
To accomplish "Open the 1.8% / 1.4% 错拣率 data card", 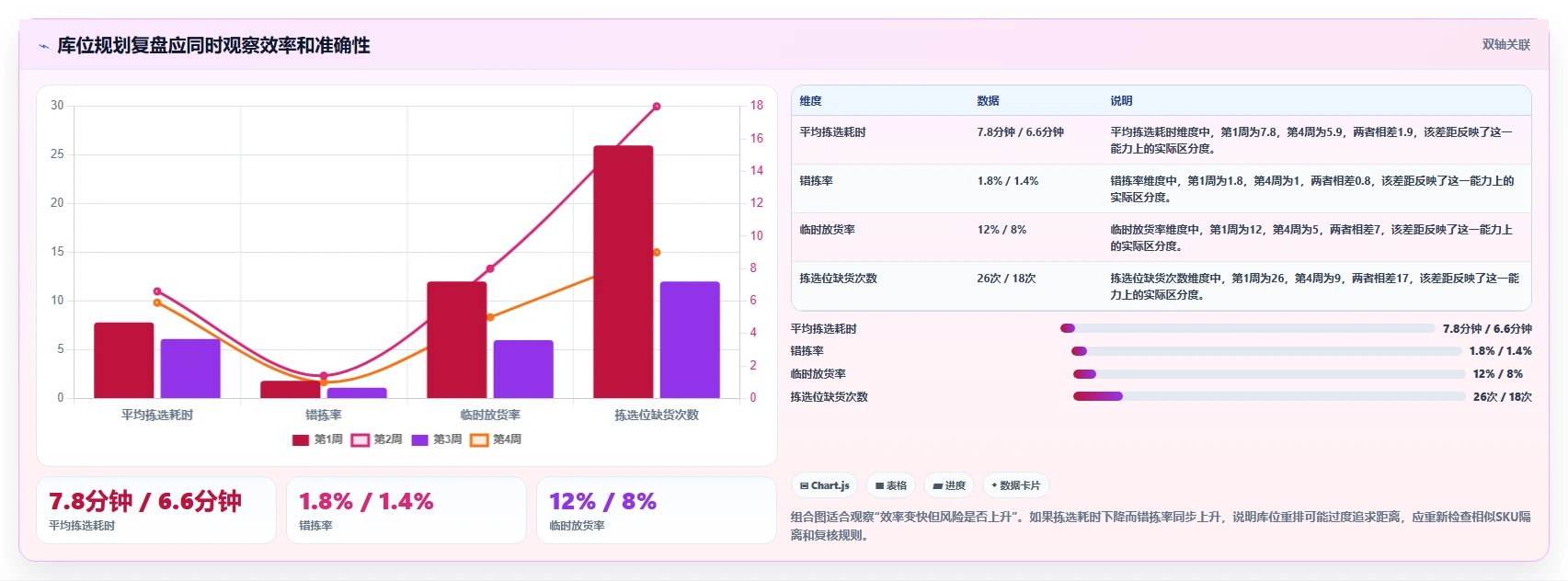I will click(406, 510).
